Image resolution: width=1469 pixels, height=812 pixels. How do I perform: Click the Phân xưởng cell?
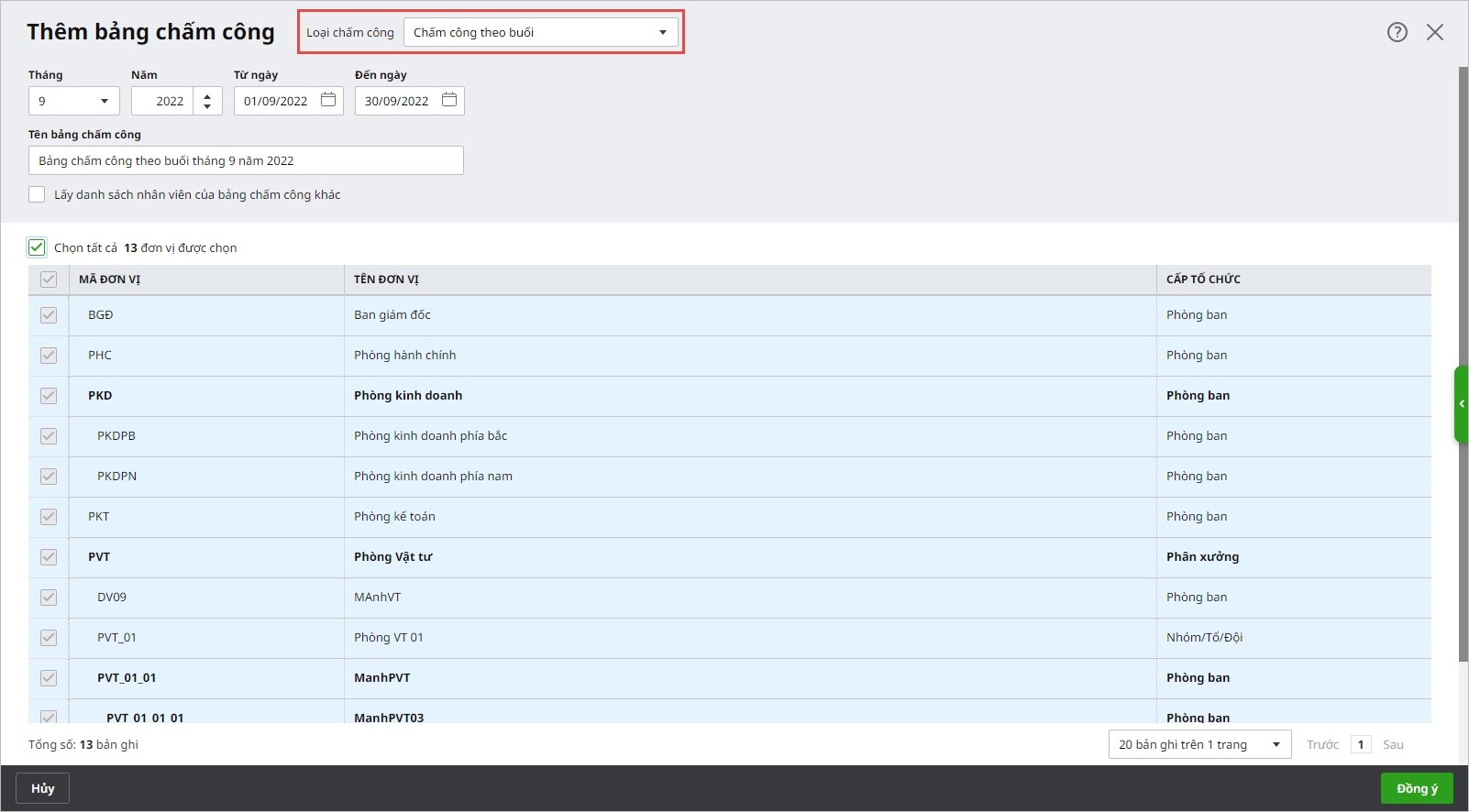(1294, 557)
